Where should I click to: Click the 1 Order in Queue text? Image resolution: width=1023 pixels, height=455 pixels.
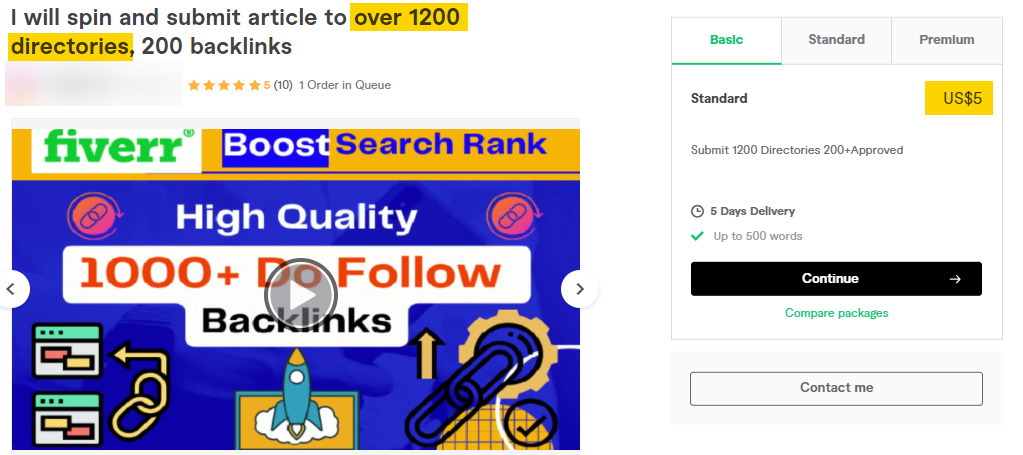pos(345,85)
